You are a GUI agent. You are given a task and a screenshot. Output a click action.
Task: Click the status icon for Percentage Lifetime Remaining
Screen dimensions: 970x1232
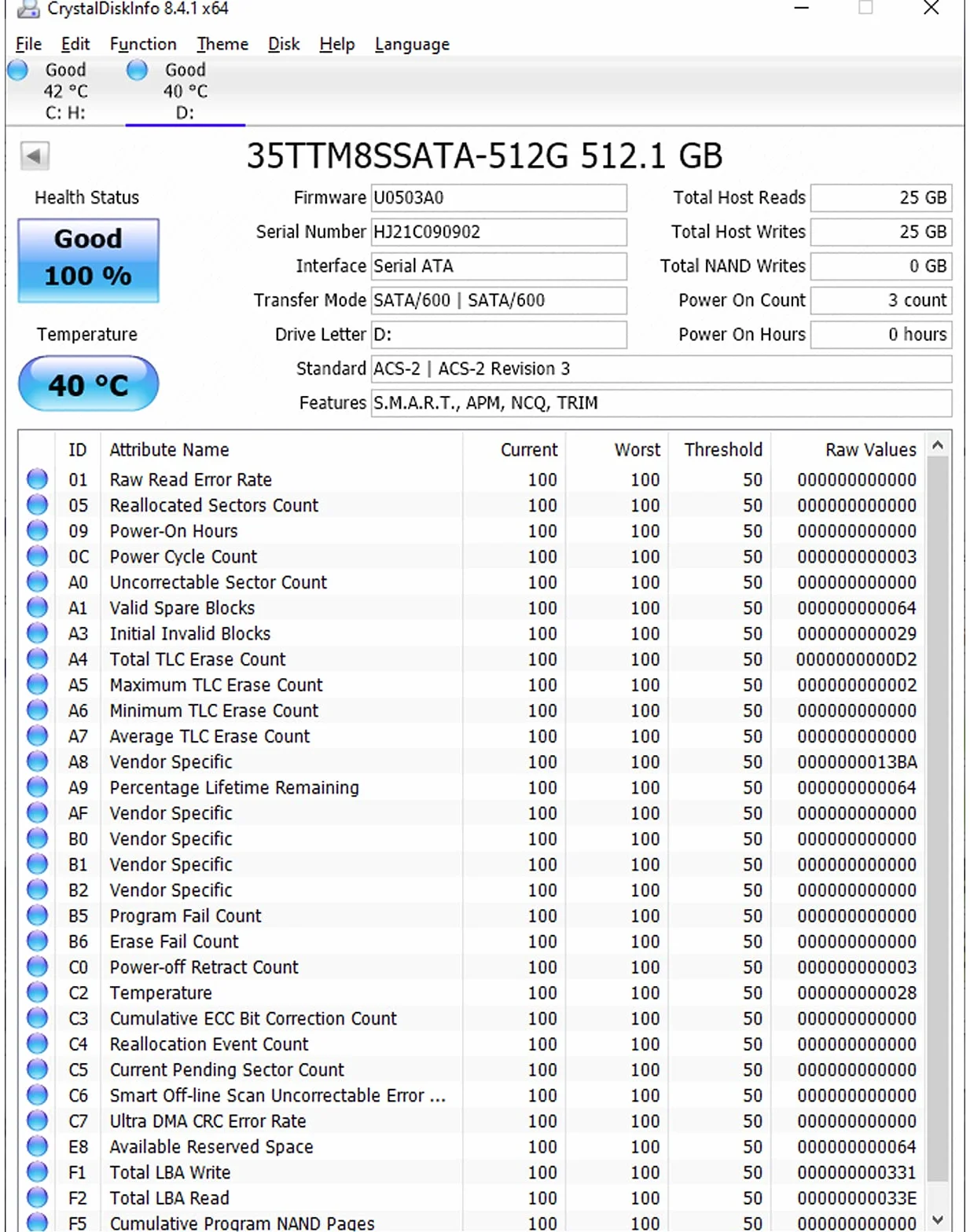pyautogui.click(x=37, y=786)
